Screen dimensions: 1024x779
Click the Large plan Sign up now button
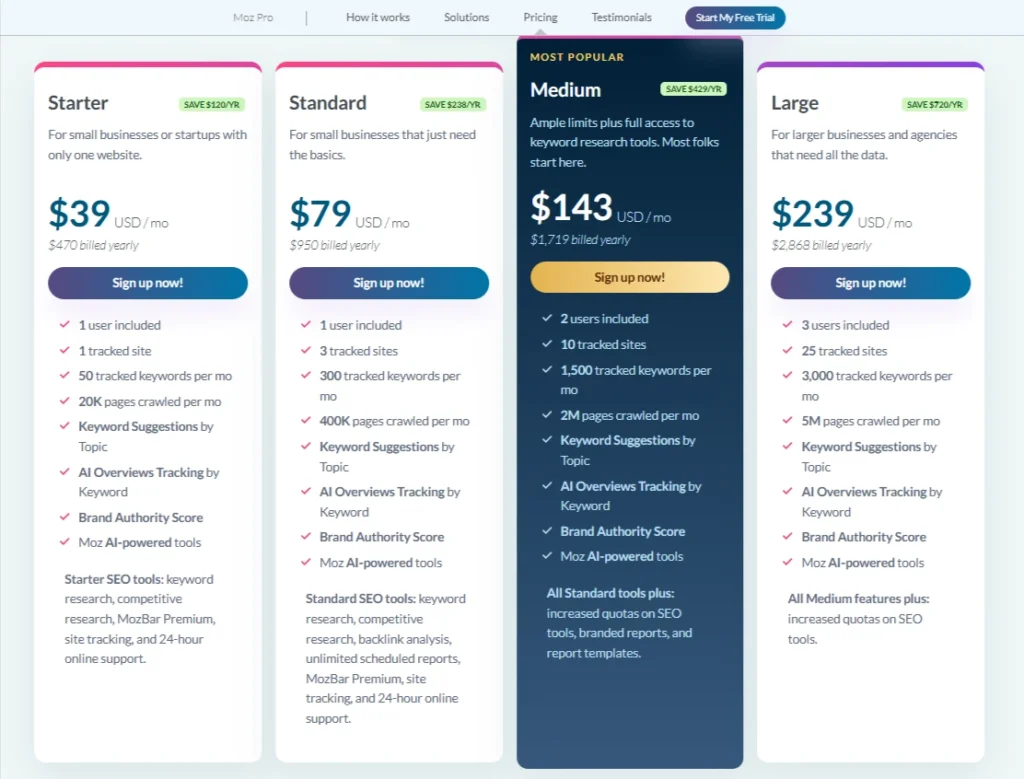tap(871, 283)
